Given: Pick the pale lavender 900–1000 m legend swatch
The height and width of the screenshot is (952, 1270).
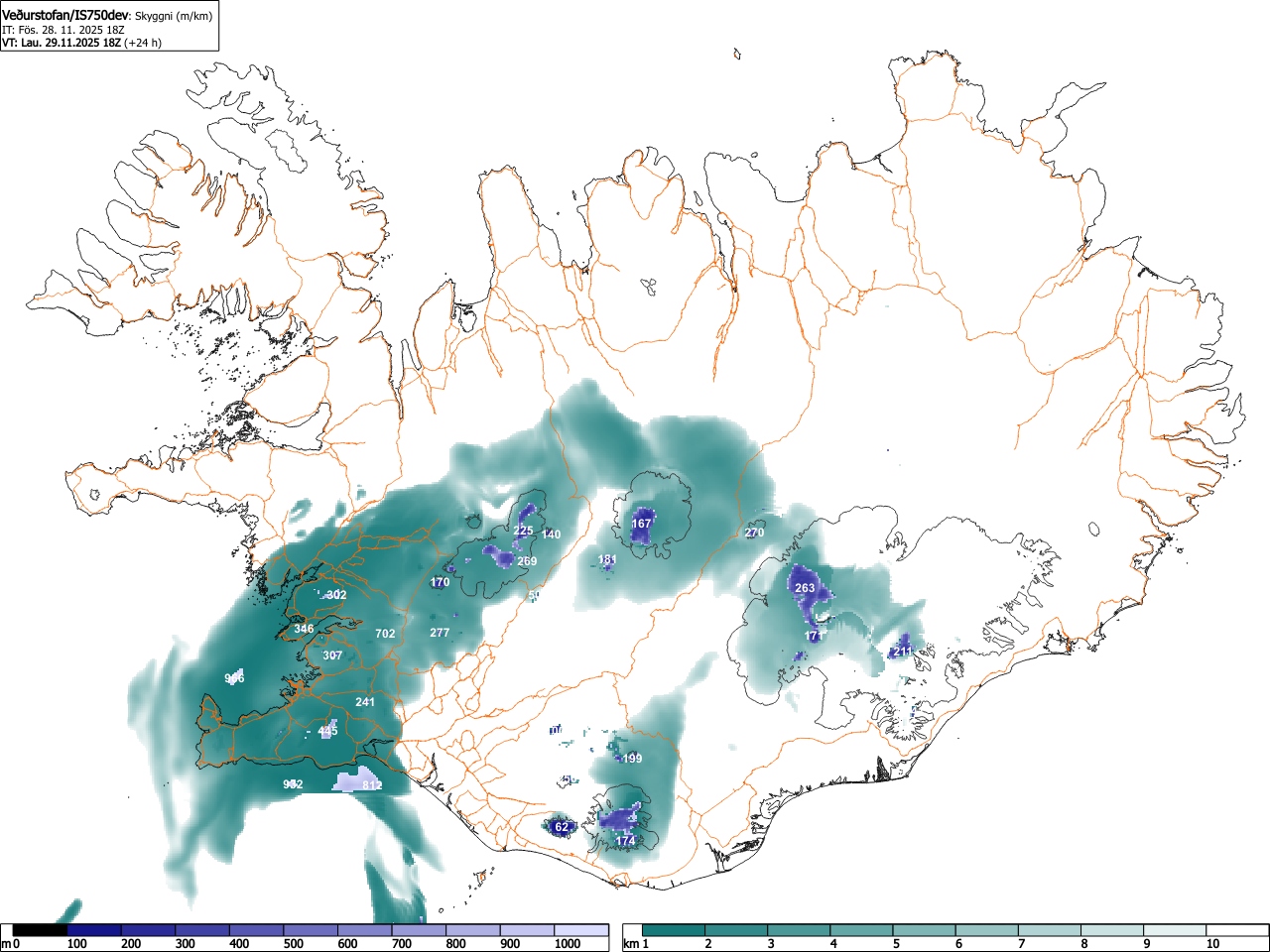Looking at the screenshot, I should pyautogui.click(x=527, y=930).
